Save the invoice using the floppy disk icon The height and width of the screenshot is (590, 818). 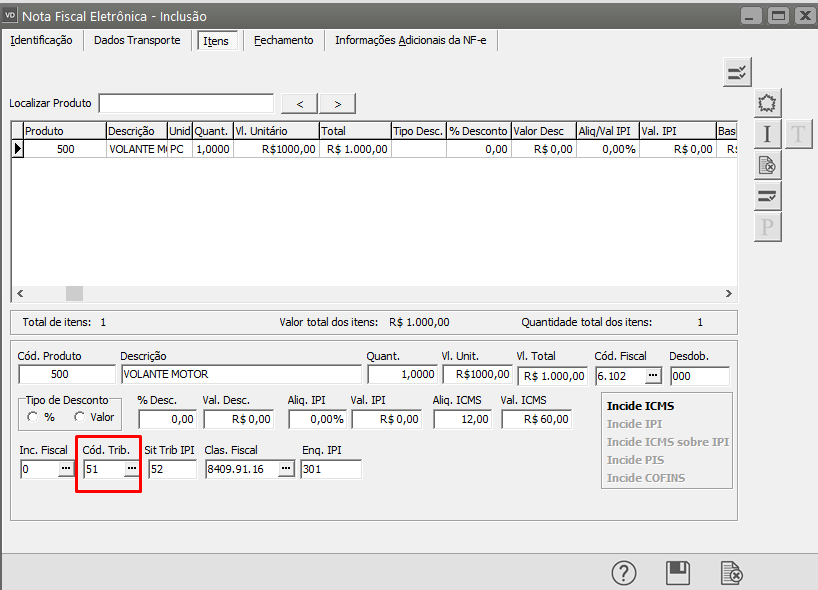pyautogui.click(x=678, y=573)
